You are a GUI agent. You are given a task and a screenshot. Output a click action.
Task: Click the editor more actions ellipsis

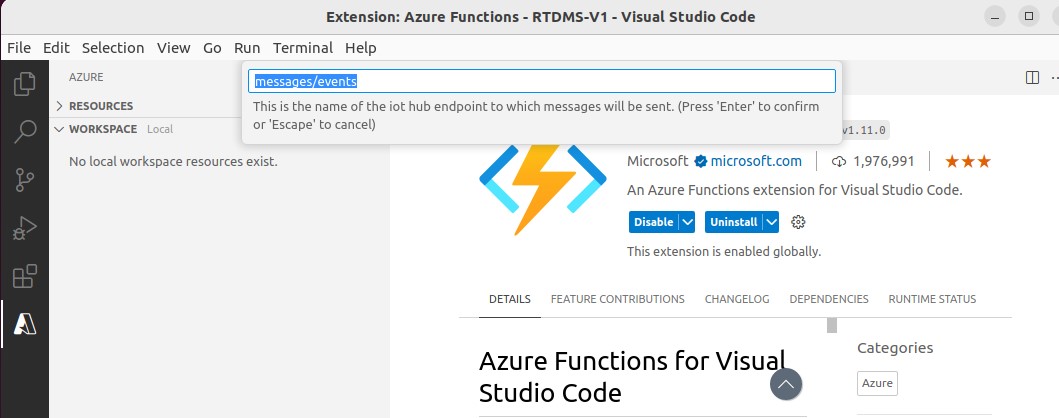pos(1054,78)
